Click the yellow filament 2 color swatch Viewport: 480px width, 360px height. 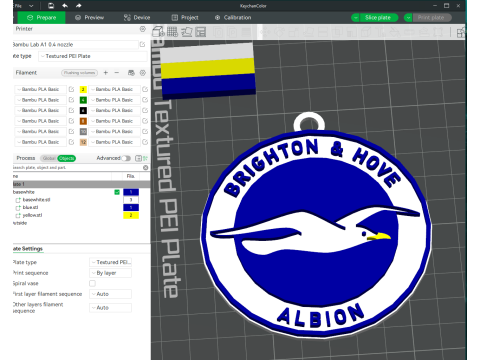(x=83, y=89)
